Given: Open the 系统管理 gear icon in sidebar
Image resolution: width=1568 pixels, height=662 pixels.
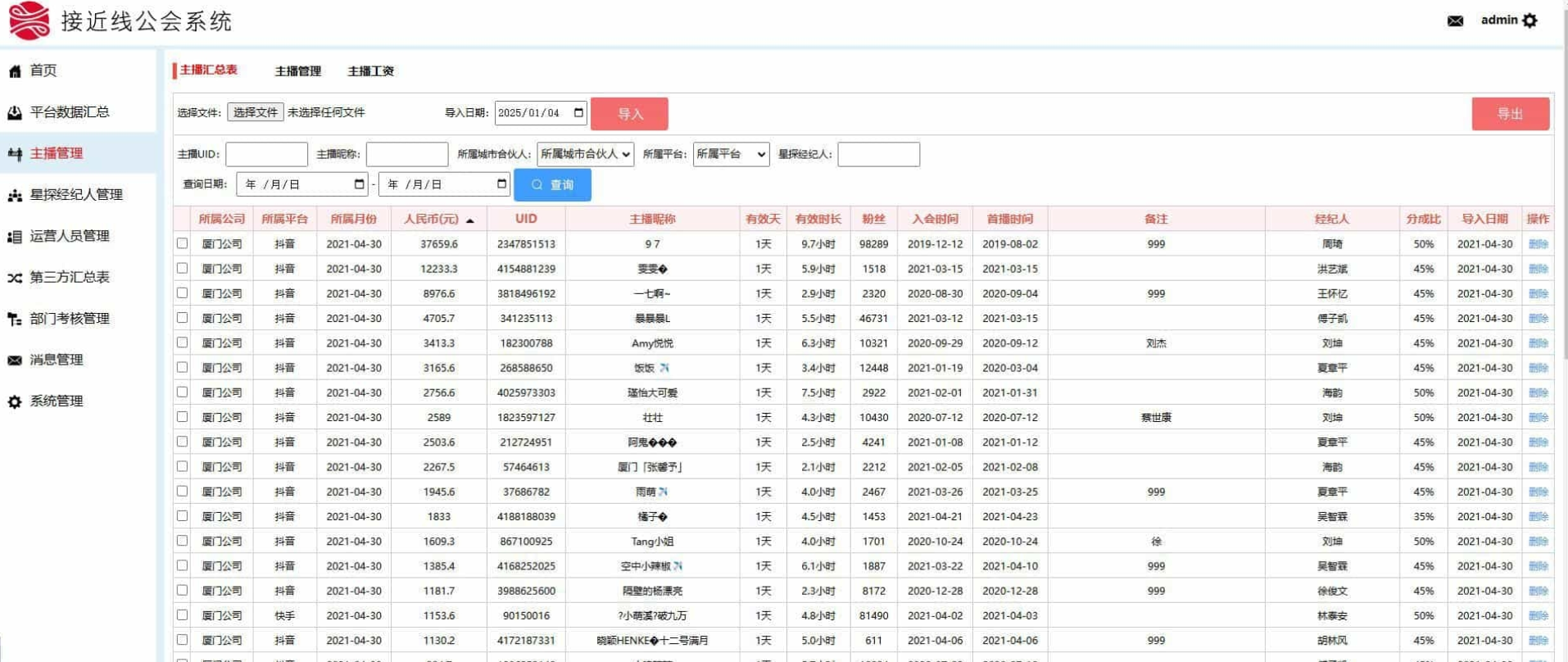Looking at the screenshot, I should point(15,401).
